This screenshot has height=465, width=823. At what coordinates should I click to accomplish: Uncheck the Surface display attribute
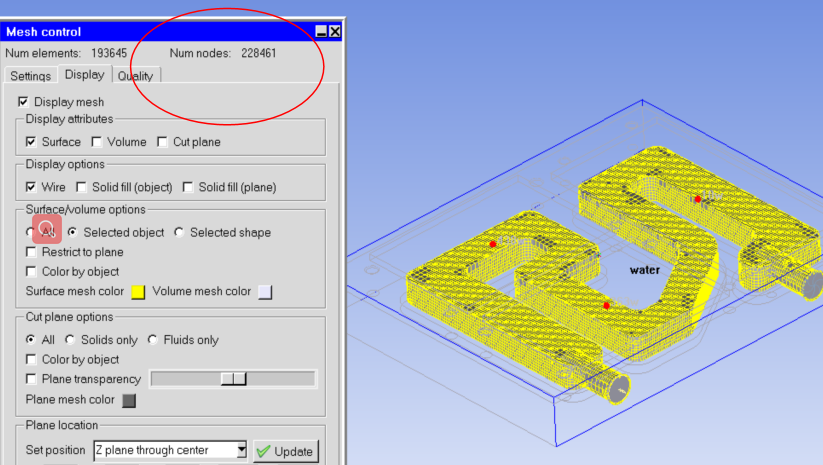pos(31,142)
